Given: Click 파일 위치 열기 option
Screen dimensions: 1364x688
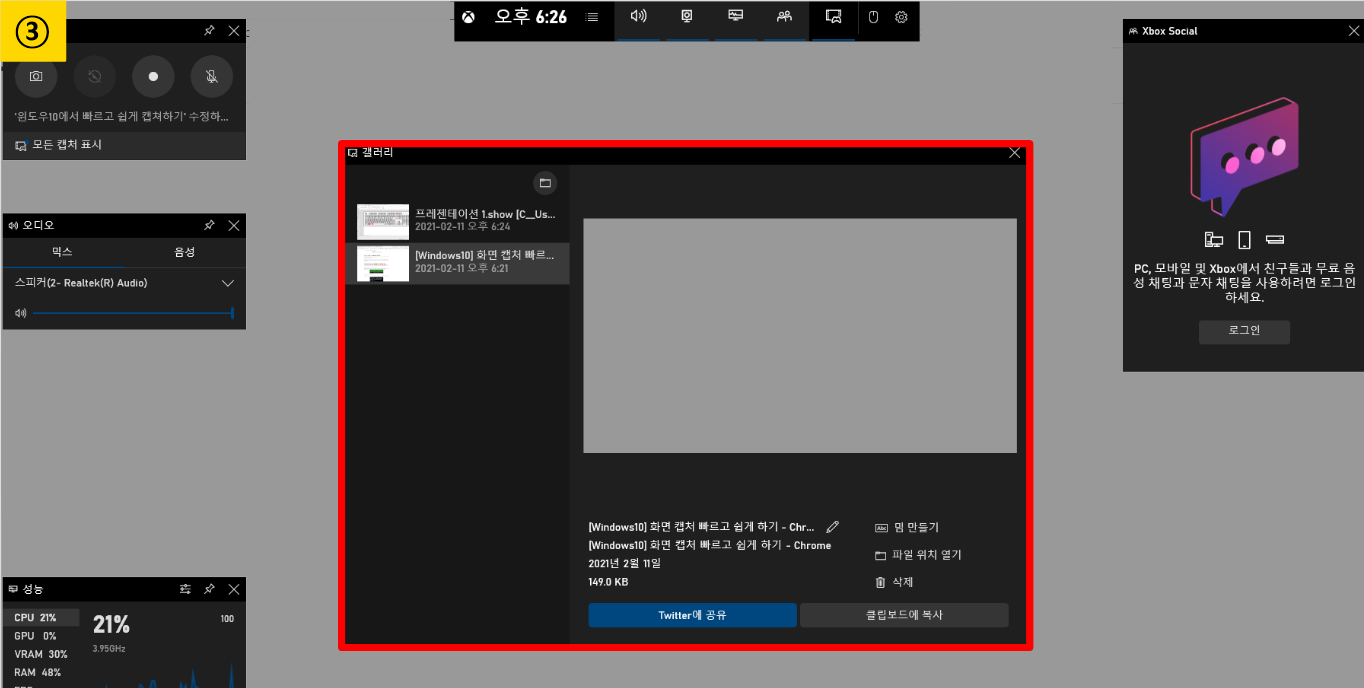Looking at the screenshot, I should [918, 555].
